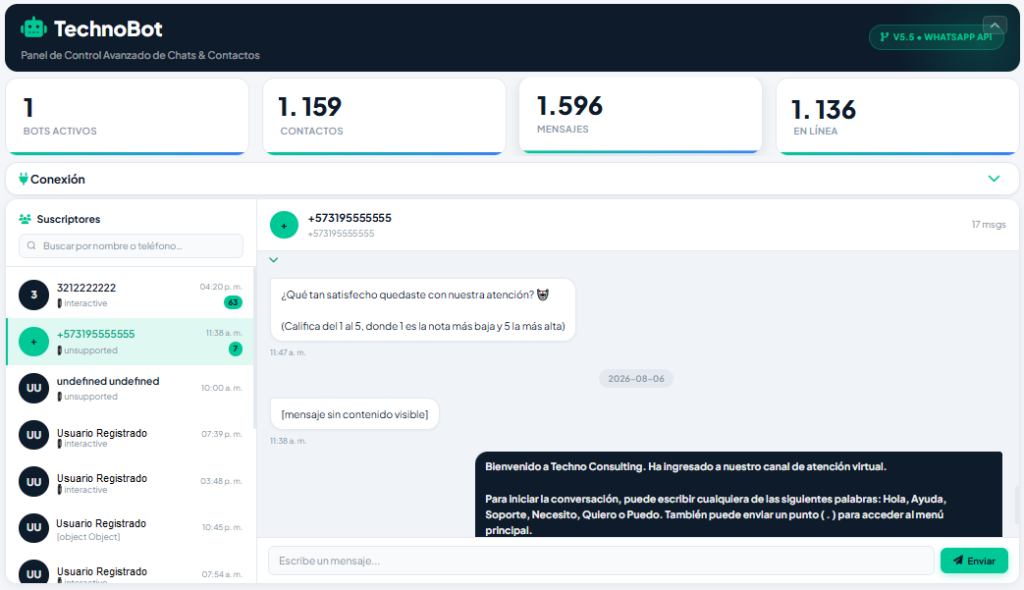Click the 17 msgs counter

988,224
